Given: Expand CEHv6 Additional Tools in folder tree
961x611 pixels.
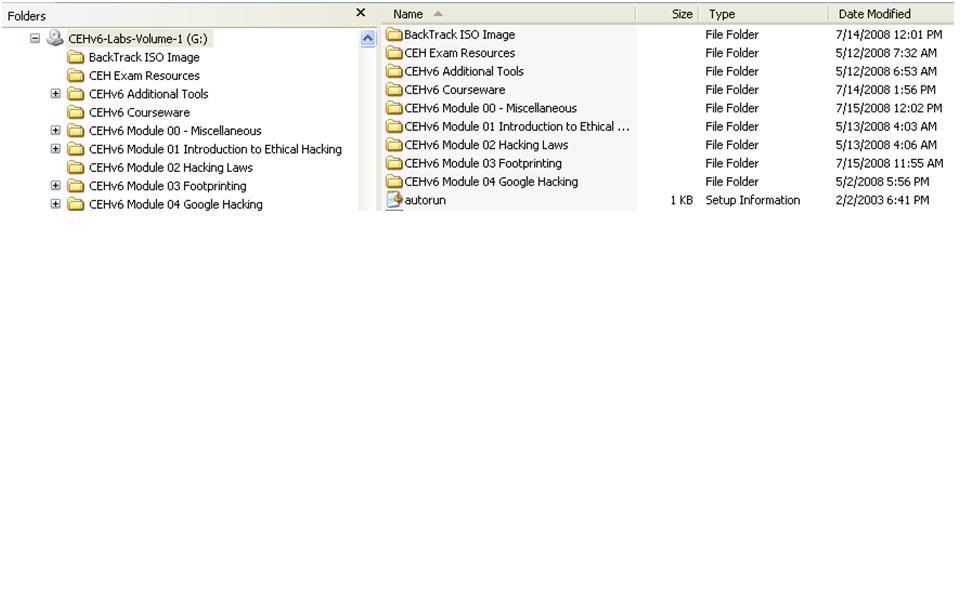Looking at the screenshot, I should 56,94.
